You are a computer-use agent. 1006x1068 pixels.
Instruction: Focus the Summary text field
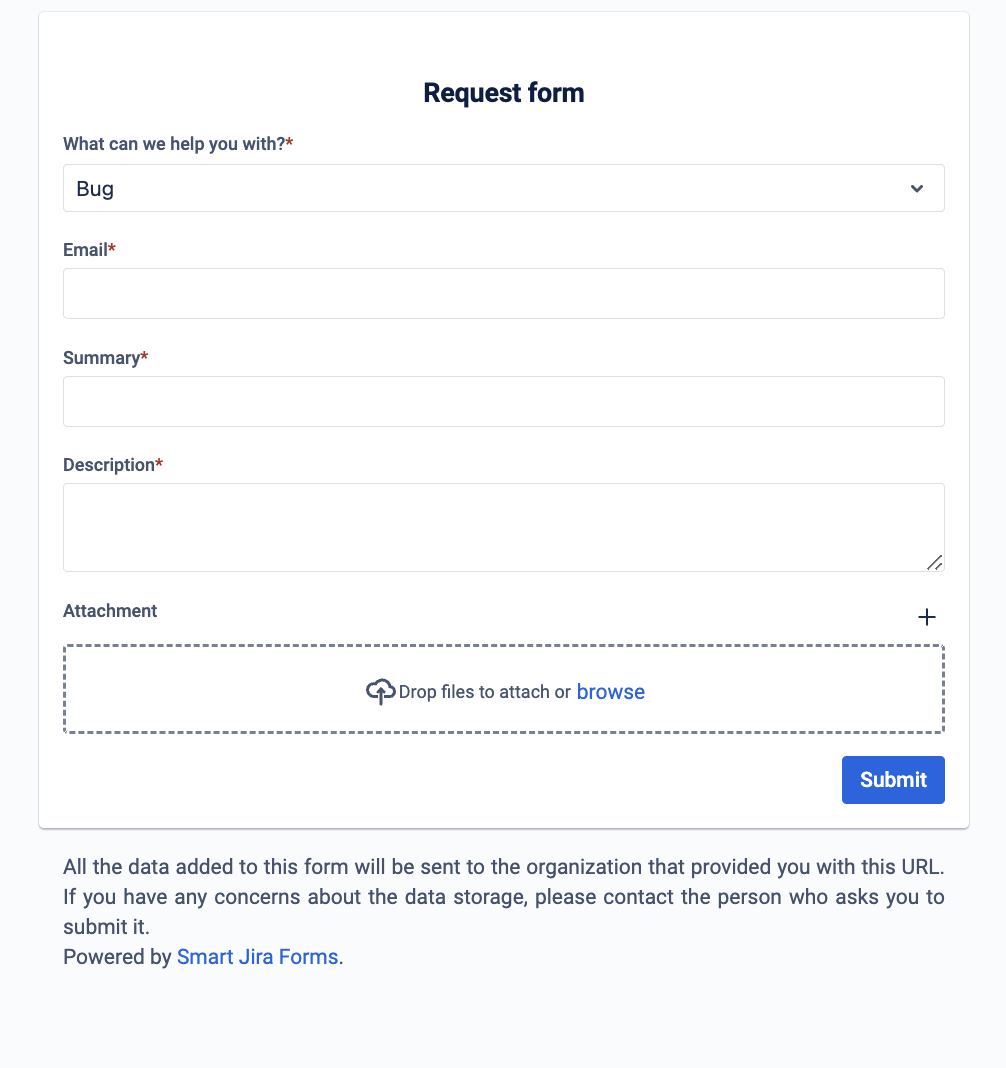pyautogui.click(x=503, y=401)
